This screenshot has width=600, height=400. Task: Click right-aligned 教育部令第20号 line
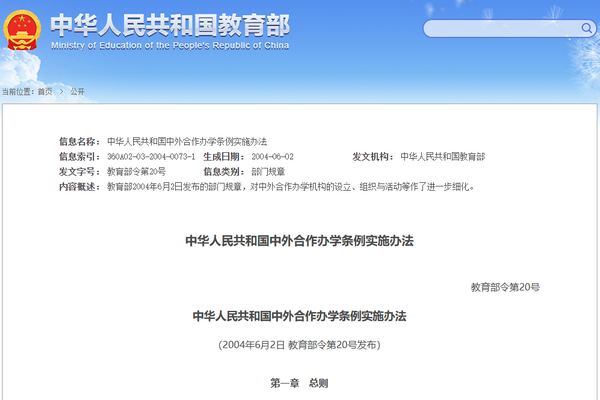(505, 287)
